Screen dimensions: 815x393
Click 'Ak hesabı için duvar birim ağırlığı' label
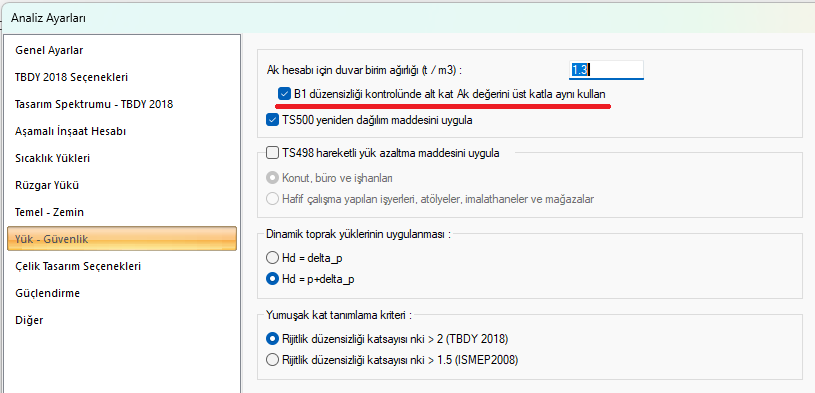point(364,70)
